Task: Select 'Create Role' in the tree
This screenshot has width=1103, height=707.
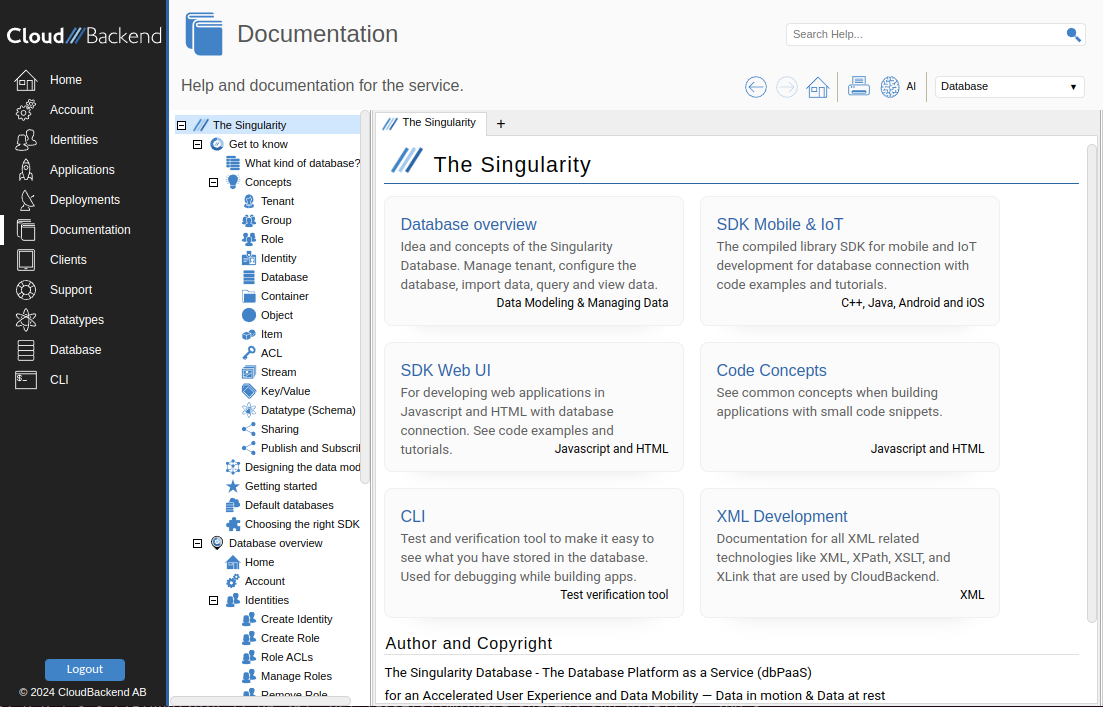Action: 290,638
